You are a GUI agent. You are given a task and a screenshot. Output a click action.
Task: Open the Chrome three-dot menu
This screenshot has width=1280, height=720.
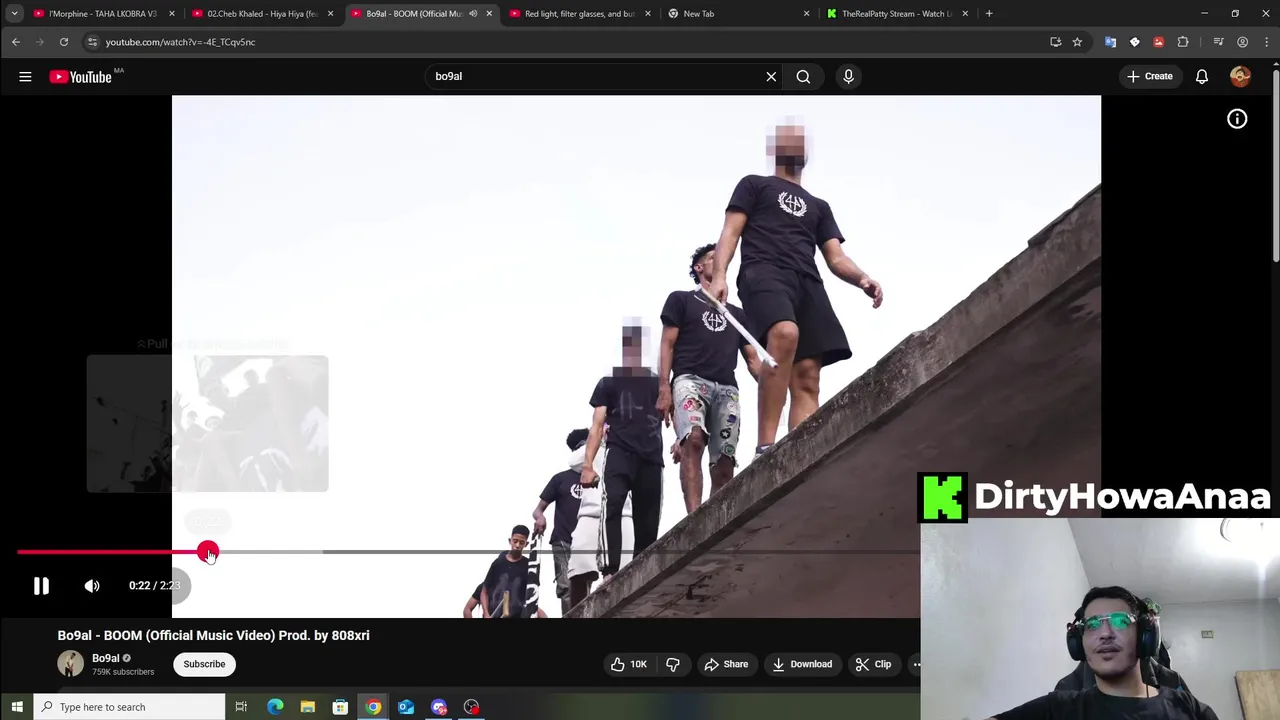(x=1265, y=42)
